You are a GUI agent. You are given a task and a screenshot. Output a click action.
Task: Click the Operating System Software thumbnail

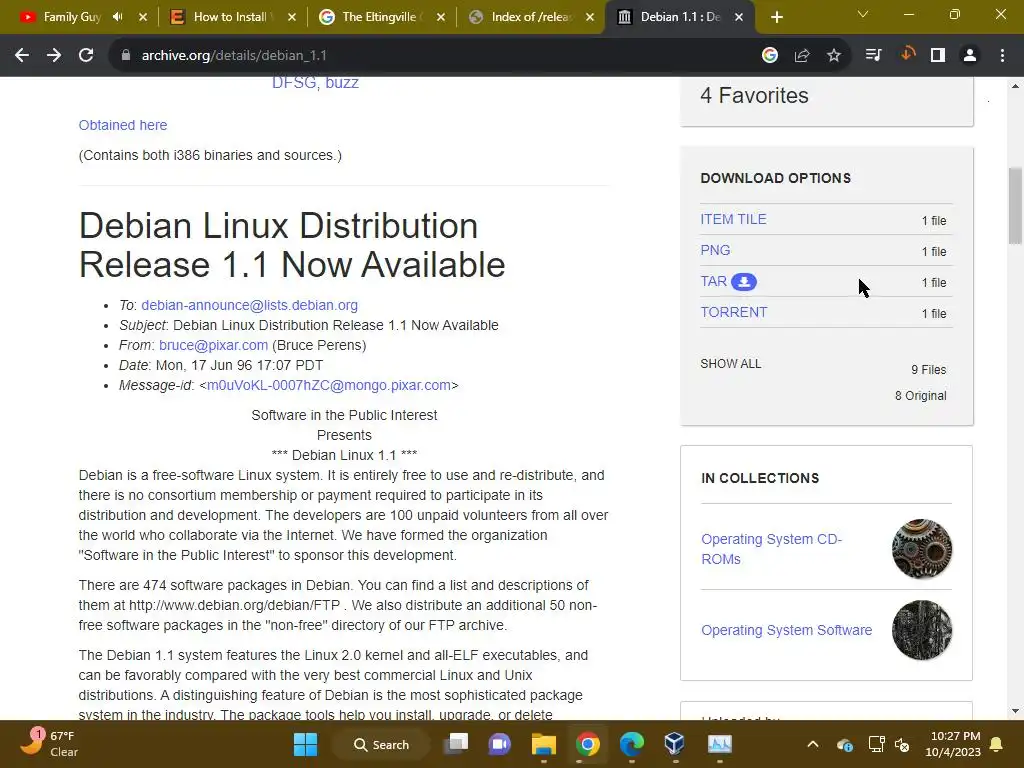click(921, 630)
